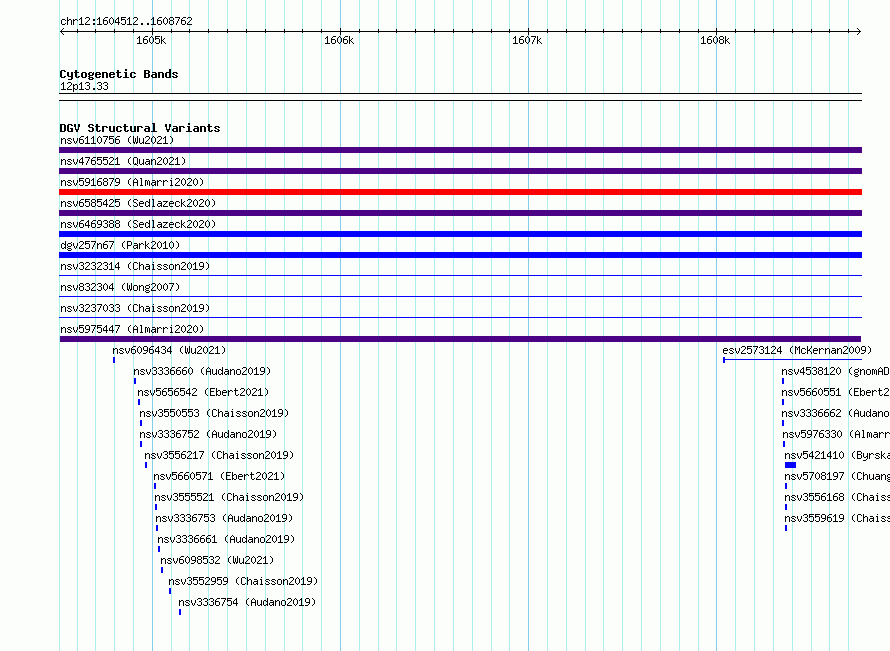The width and height of the screenshot is (890, 651).
Task: Open nsv5656542 (Ebert2021) variant
Action: click(x=203, y=392)
